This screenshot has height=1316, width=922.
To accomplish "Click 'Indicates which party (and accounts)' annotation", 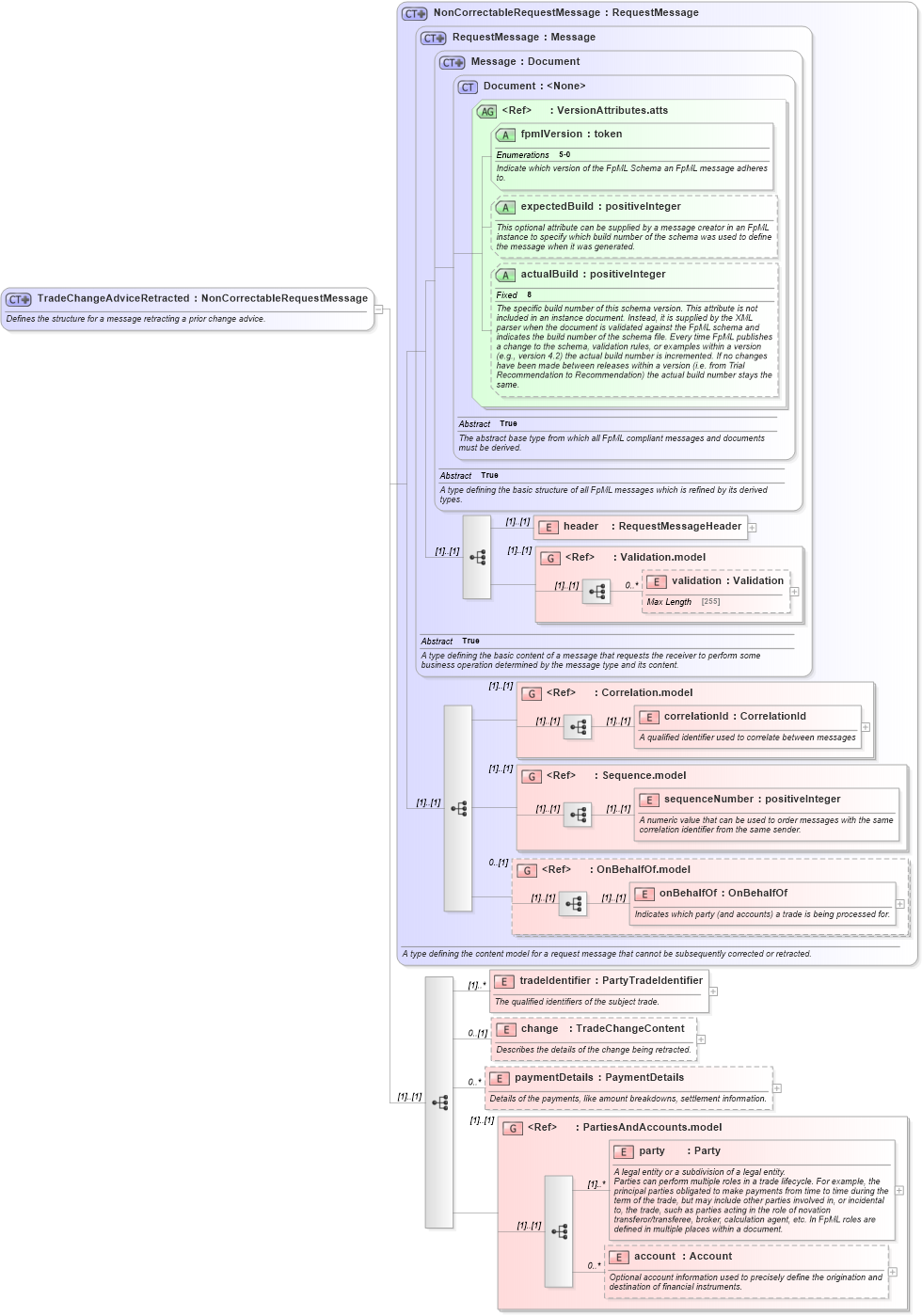I will 762,914.
